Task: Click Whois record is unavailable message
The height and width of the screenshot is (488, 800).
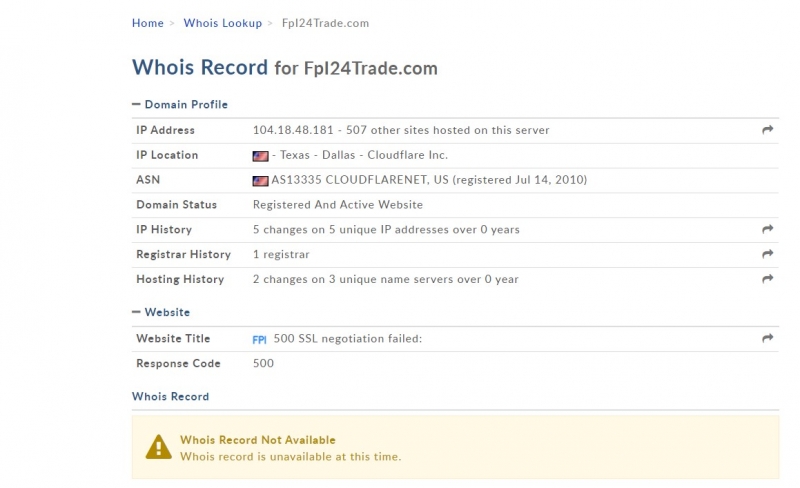Action: [290, 456]
